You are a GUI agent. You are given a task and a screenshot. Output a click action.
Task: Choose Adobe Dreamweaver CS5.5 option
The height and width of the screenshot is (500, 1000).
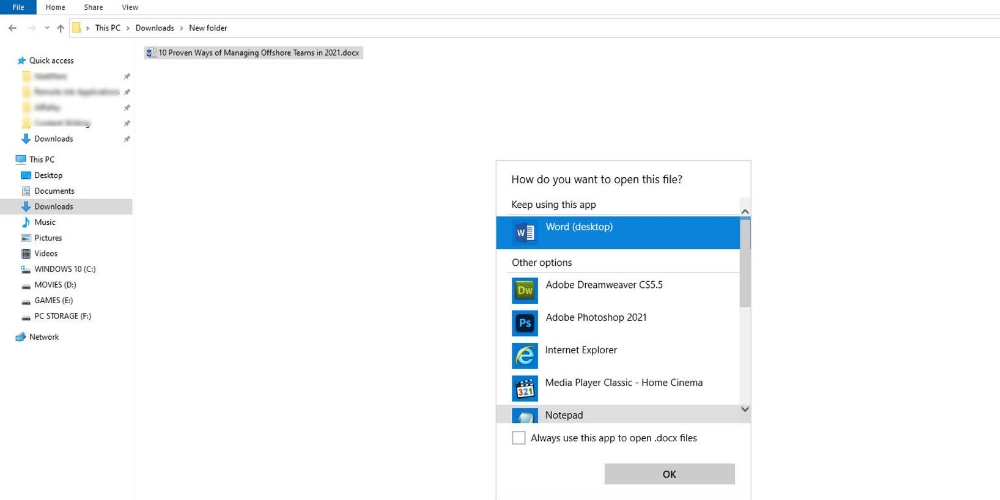tap(618, 290)
